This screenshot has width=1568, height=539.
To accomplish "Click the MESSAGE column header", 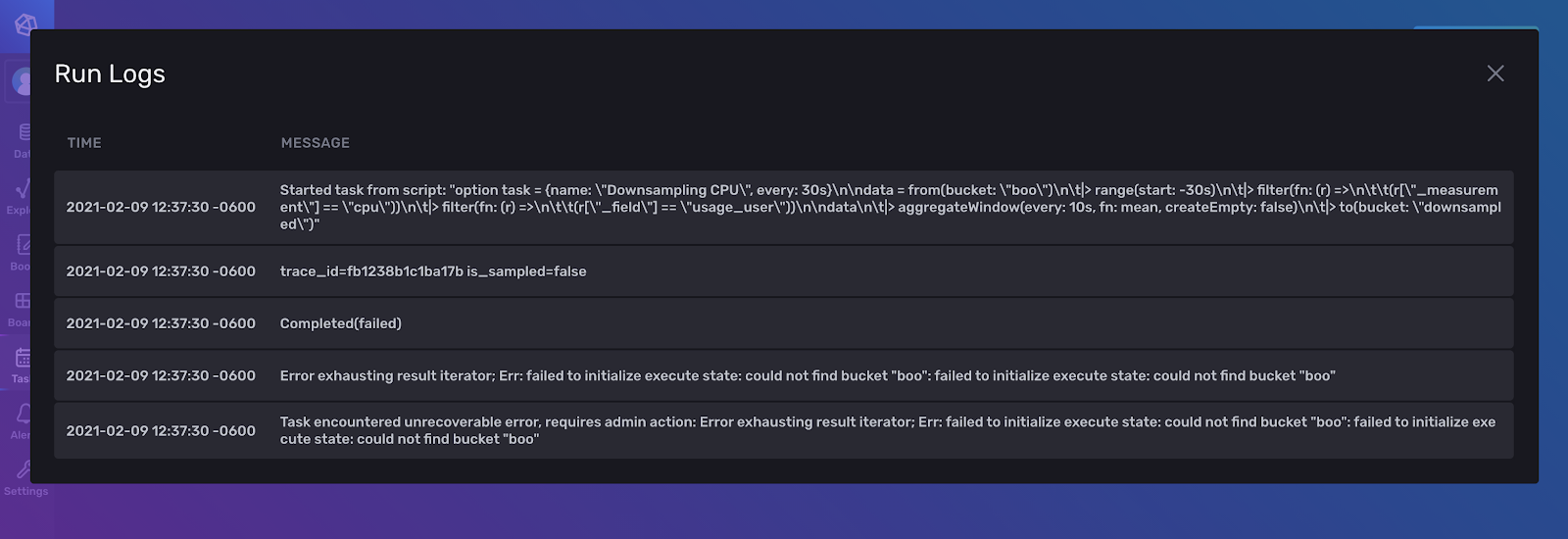I will [x=315, y=143].
